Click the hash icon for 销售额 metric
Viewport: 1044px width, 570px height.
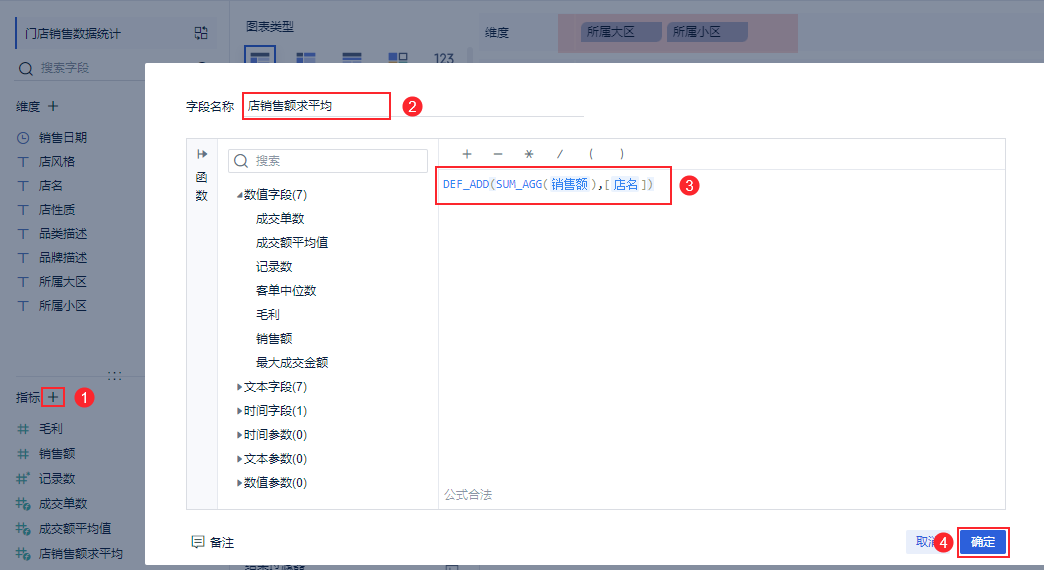(x=23, y=454)
